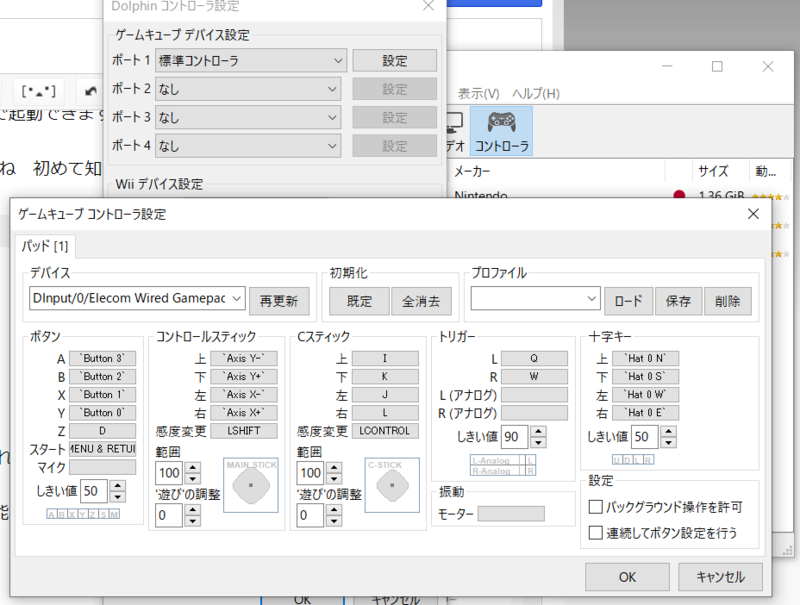Viewport: 800px width, 605px height.
Task: Open ポート 1 controller type dropdown
Action: pos(250,60)
